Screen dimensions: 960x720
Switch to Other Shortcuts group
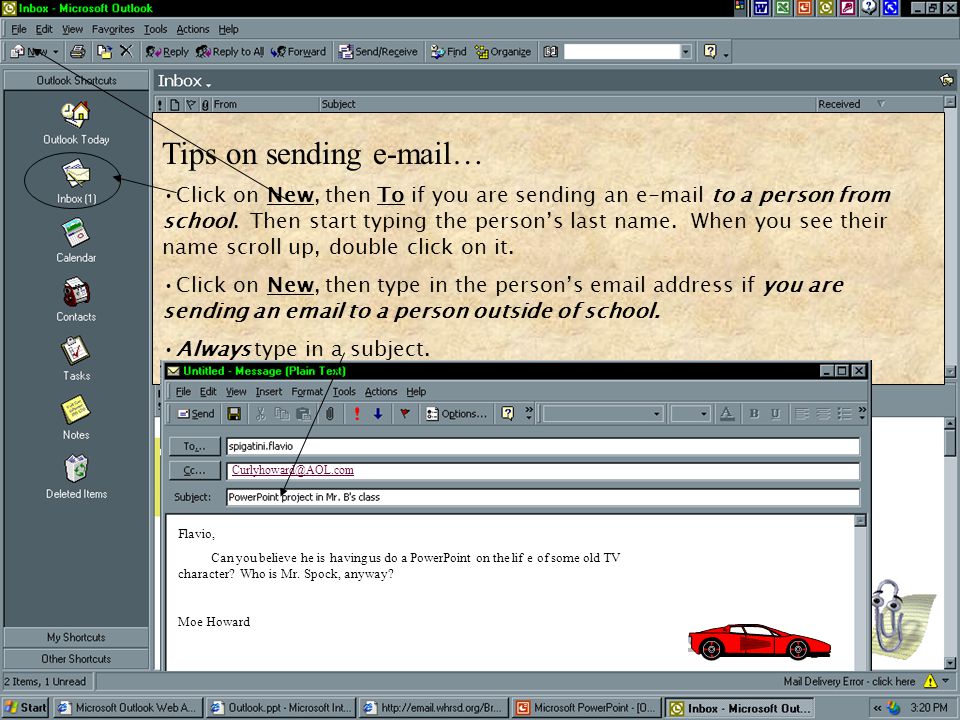(76, 659)
